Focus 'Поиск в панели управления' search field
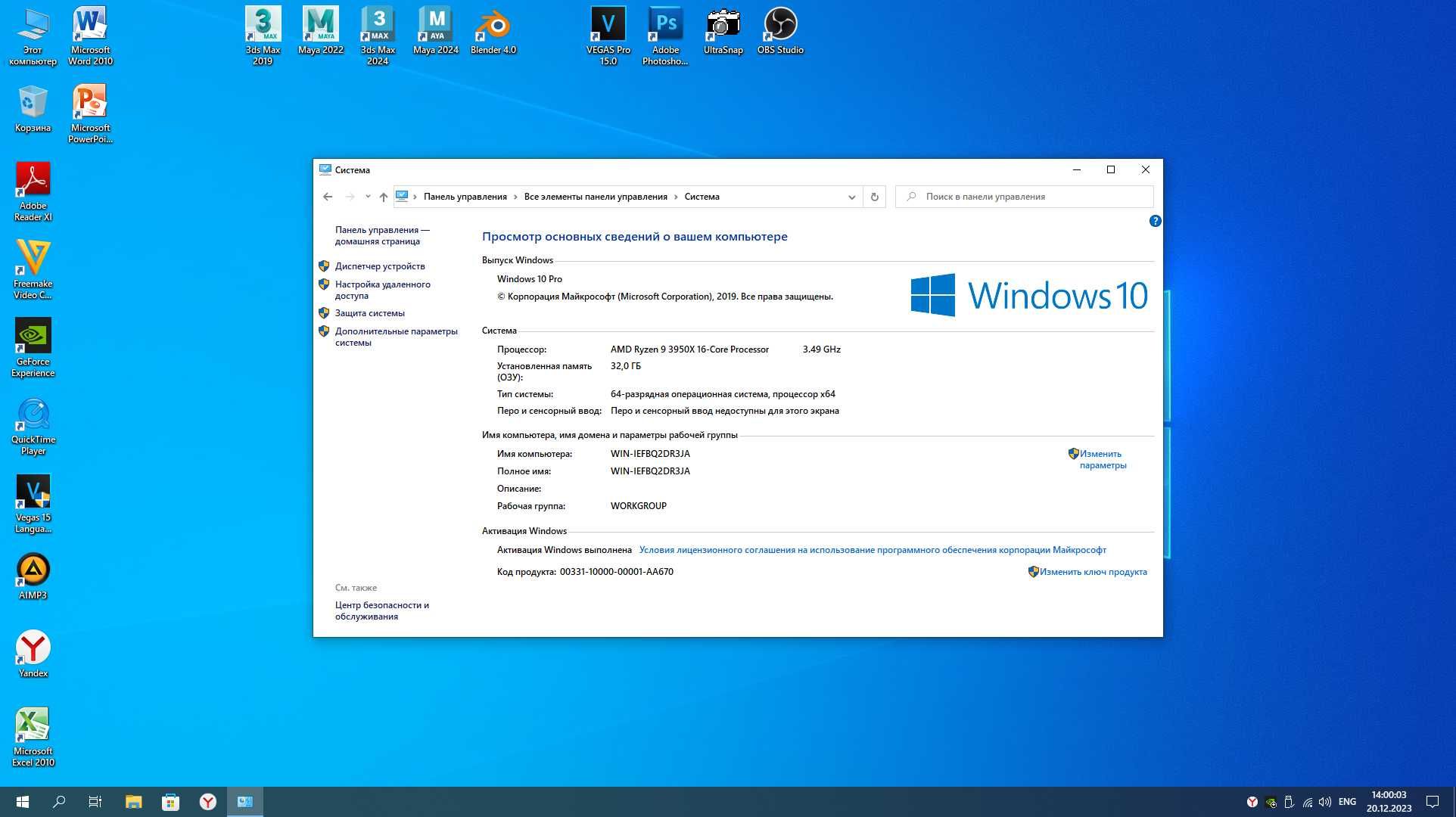Viewport: 1456px width, 817px height. click(1024, 197)
